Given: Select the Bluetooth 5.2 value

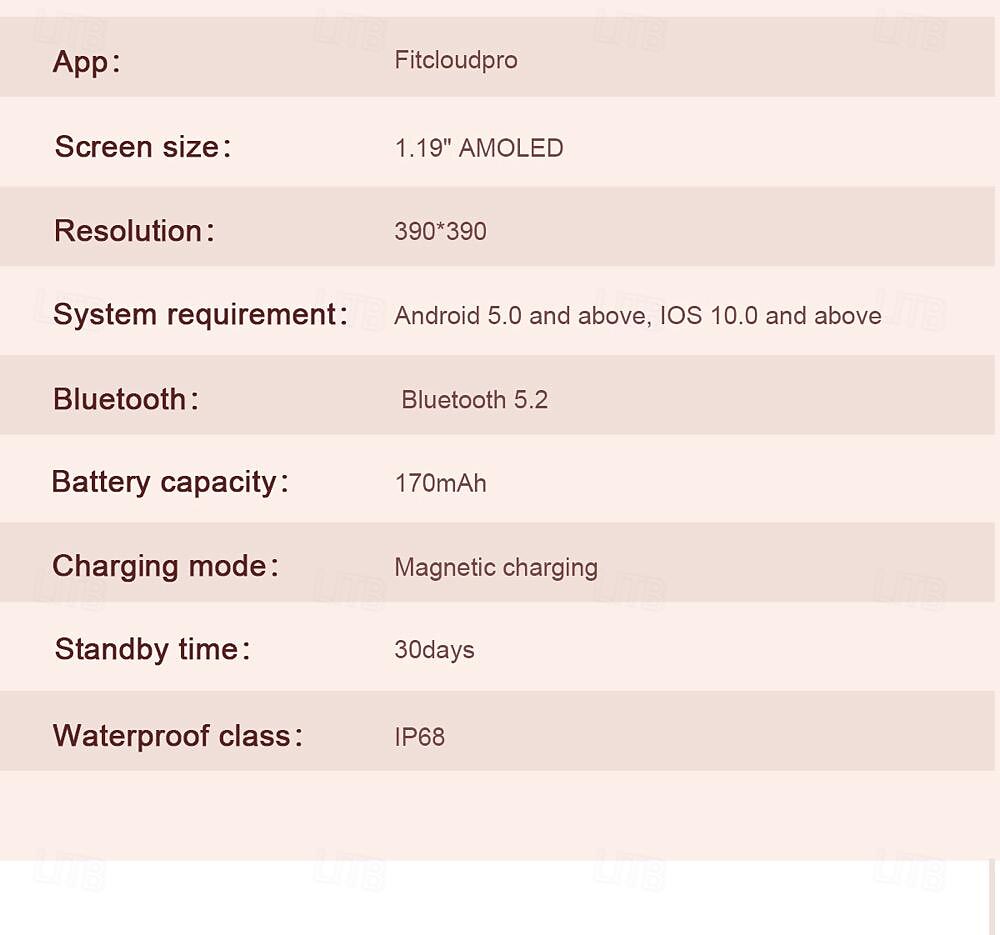Looking at the screenshot, I should tap(474, 400).
